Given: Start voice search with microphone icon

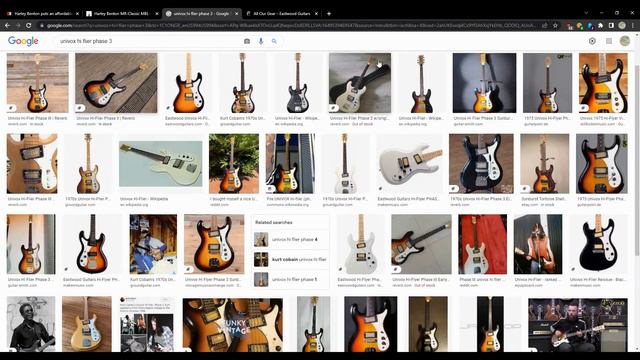Looking at the screenshot, I should click(x=261, y=41).
